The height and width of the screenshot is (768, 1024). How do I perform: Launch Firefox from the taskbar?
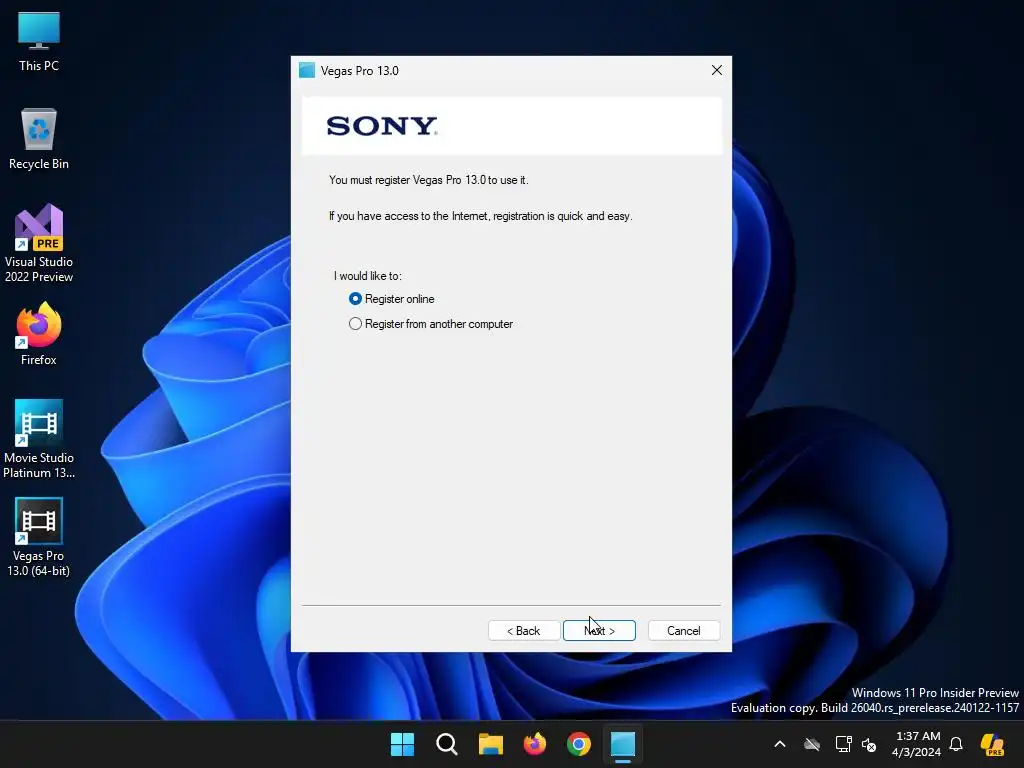(x=535, y=744)
